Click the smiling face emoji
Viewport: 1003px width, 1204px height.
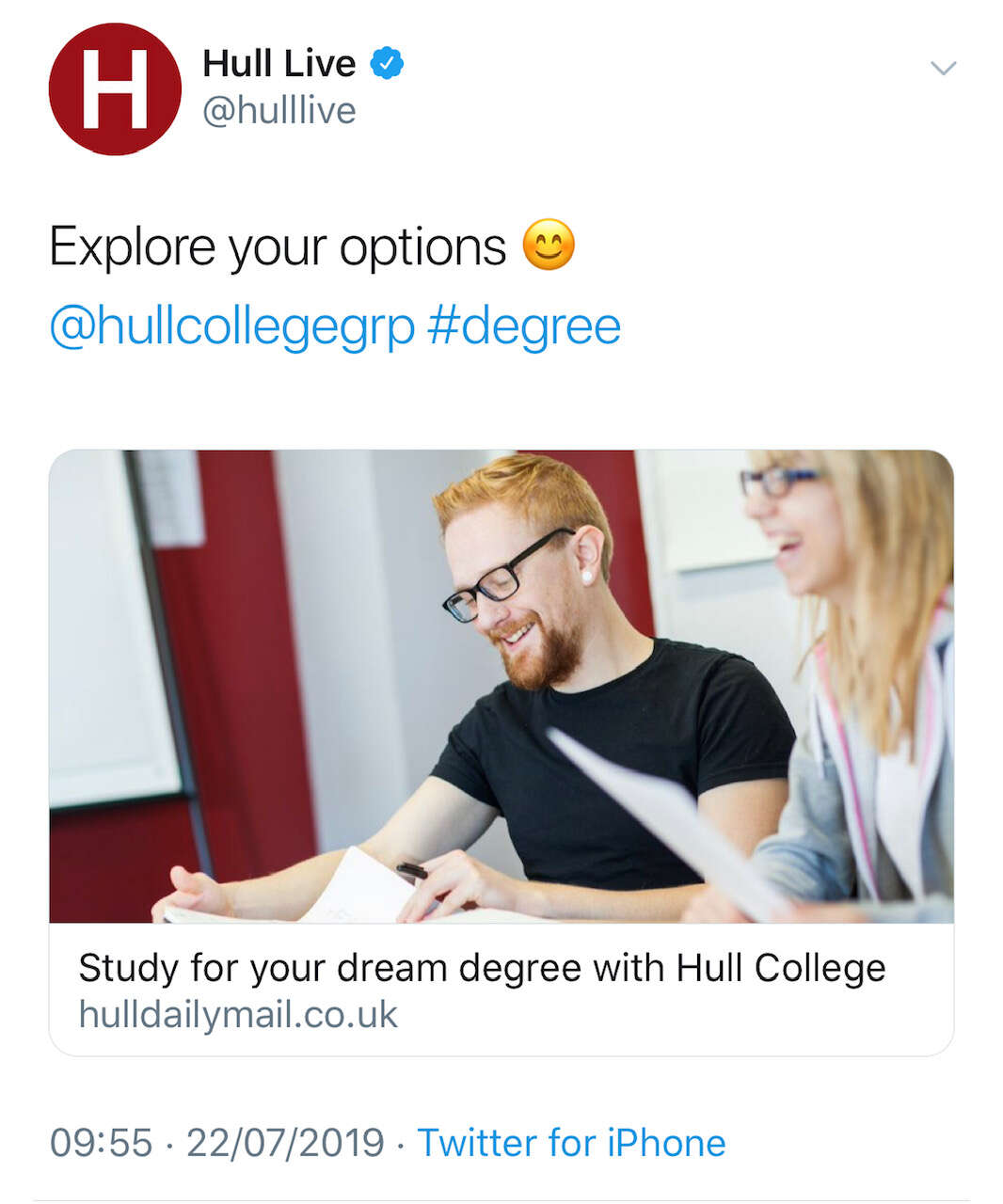point(549,246)
